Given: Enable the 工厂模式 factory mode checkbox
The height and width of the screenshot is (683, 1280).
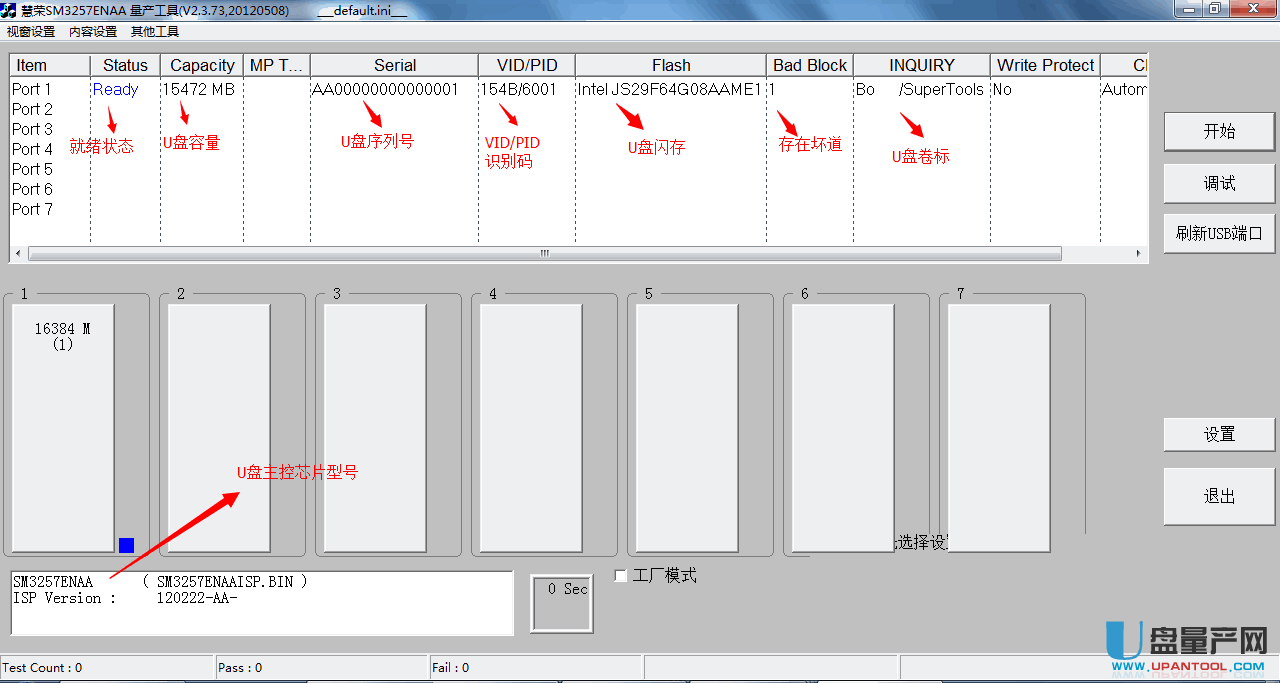Looking at the screenshot, I should coord(621,576).
